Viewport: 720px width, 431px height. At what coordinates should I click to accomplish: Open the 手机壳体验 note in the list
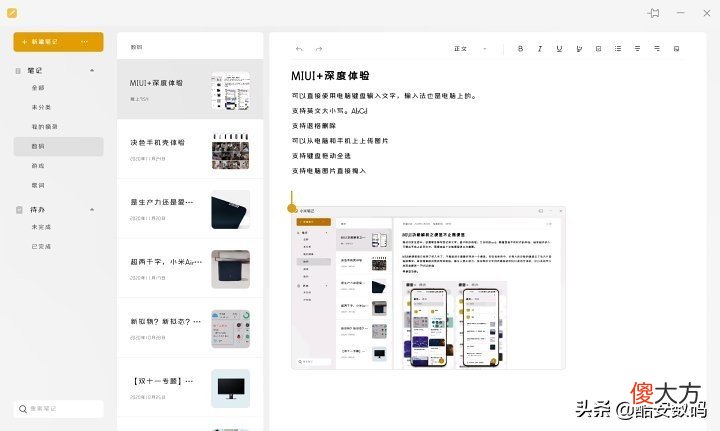[190, 149]
